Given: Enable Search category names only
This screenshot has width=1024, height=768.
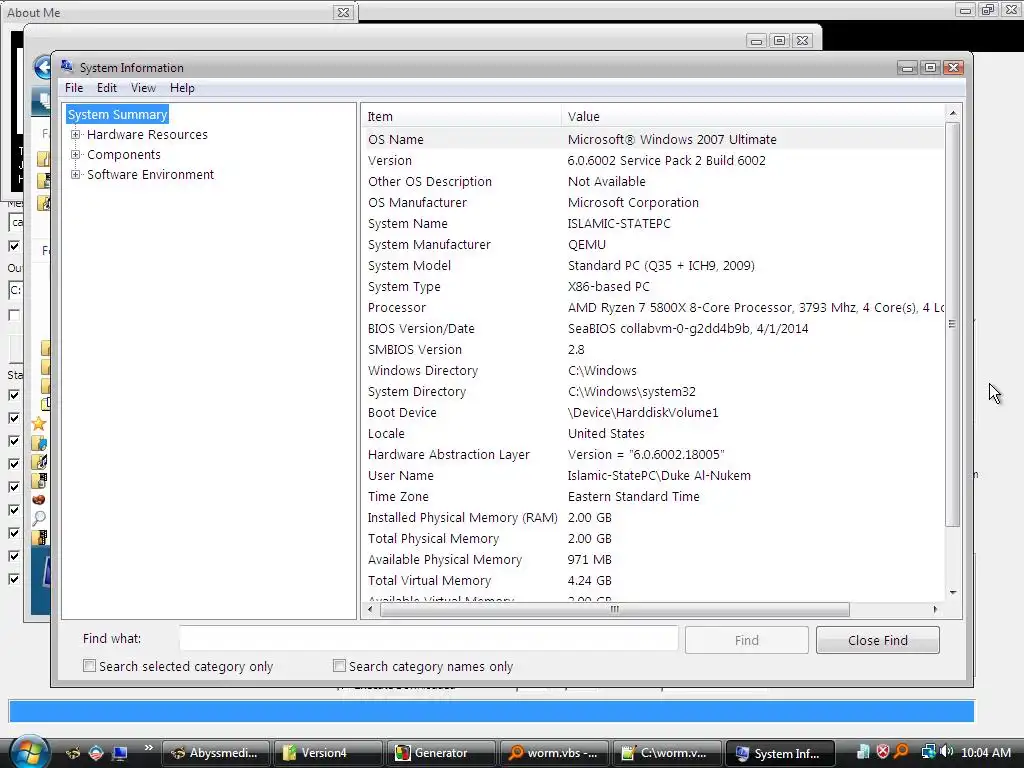Looking at the screenshot, I should click(x=339, y=665).
